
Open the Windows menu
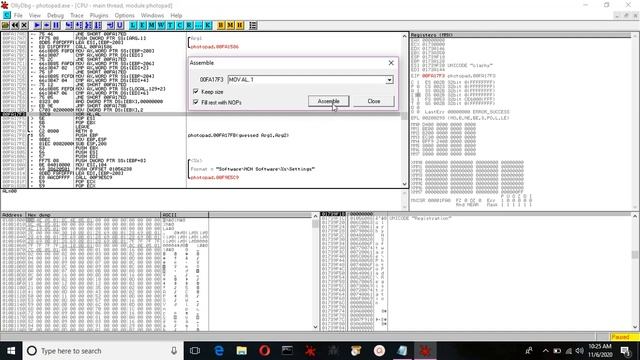152,15
